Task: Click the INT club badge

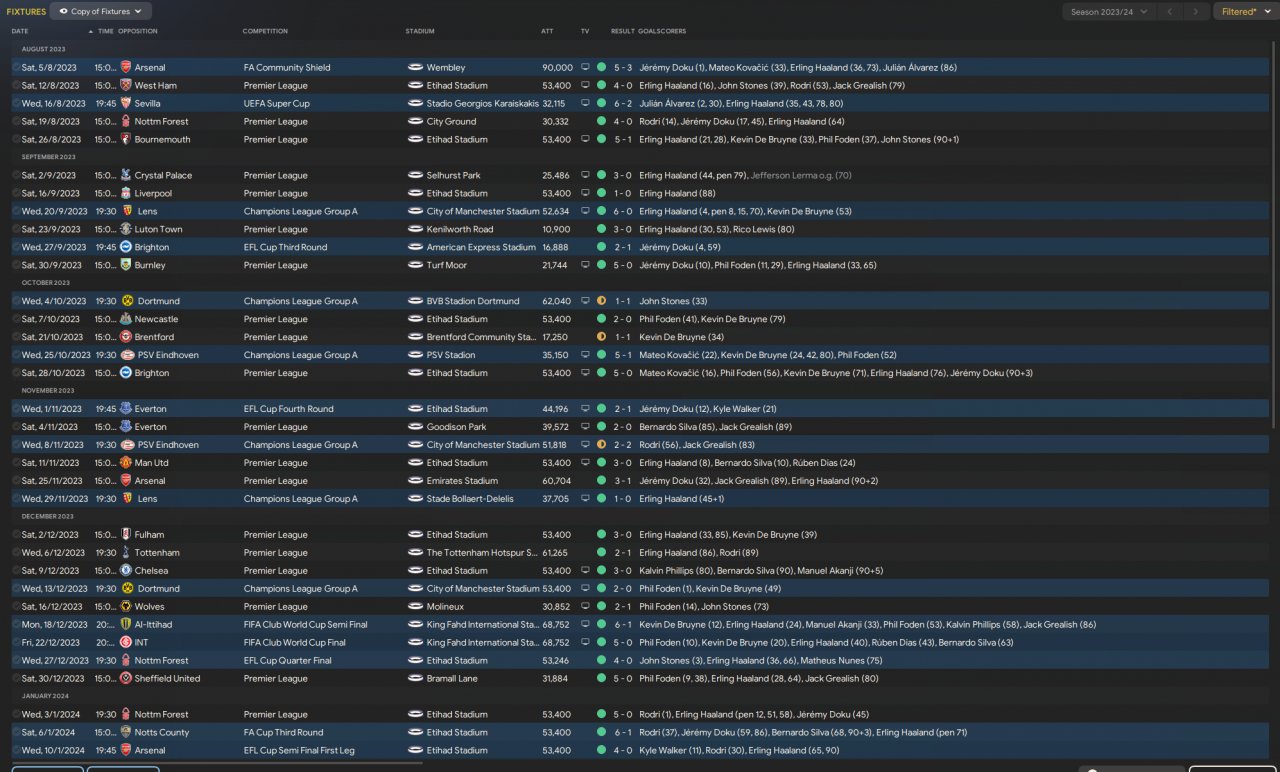Action: (126, 643)
